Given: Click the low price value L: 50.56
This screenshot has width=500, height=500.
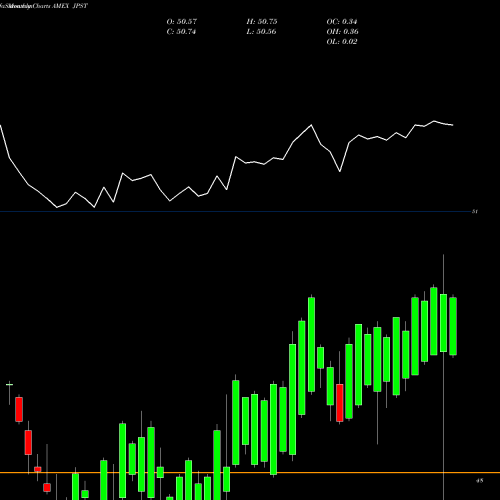Looking at the screenshot, I should [x=261, y=32].
